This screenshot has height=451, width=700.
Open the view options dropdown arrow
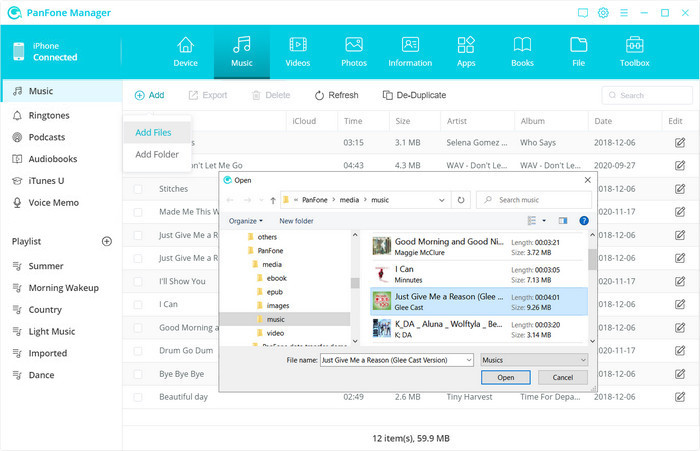(x=544, y=221)
